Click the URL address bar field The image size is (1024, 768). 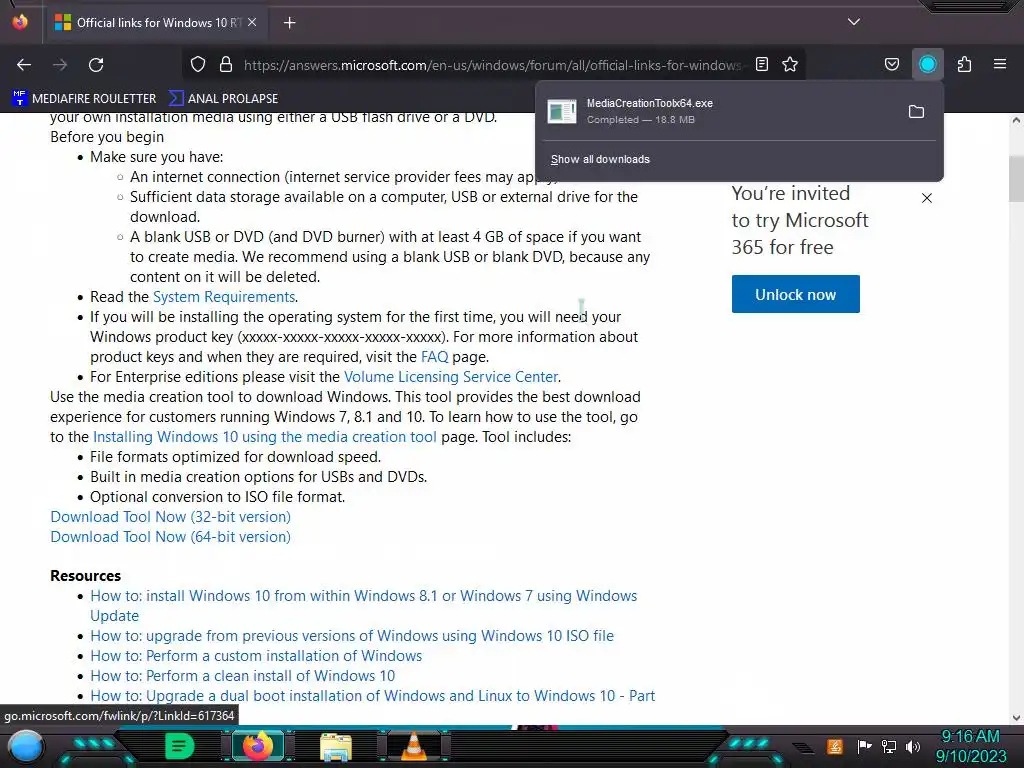pyautogui.click(x=493, y=65)
